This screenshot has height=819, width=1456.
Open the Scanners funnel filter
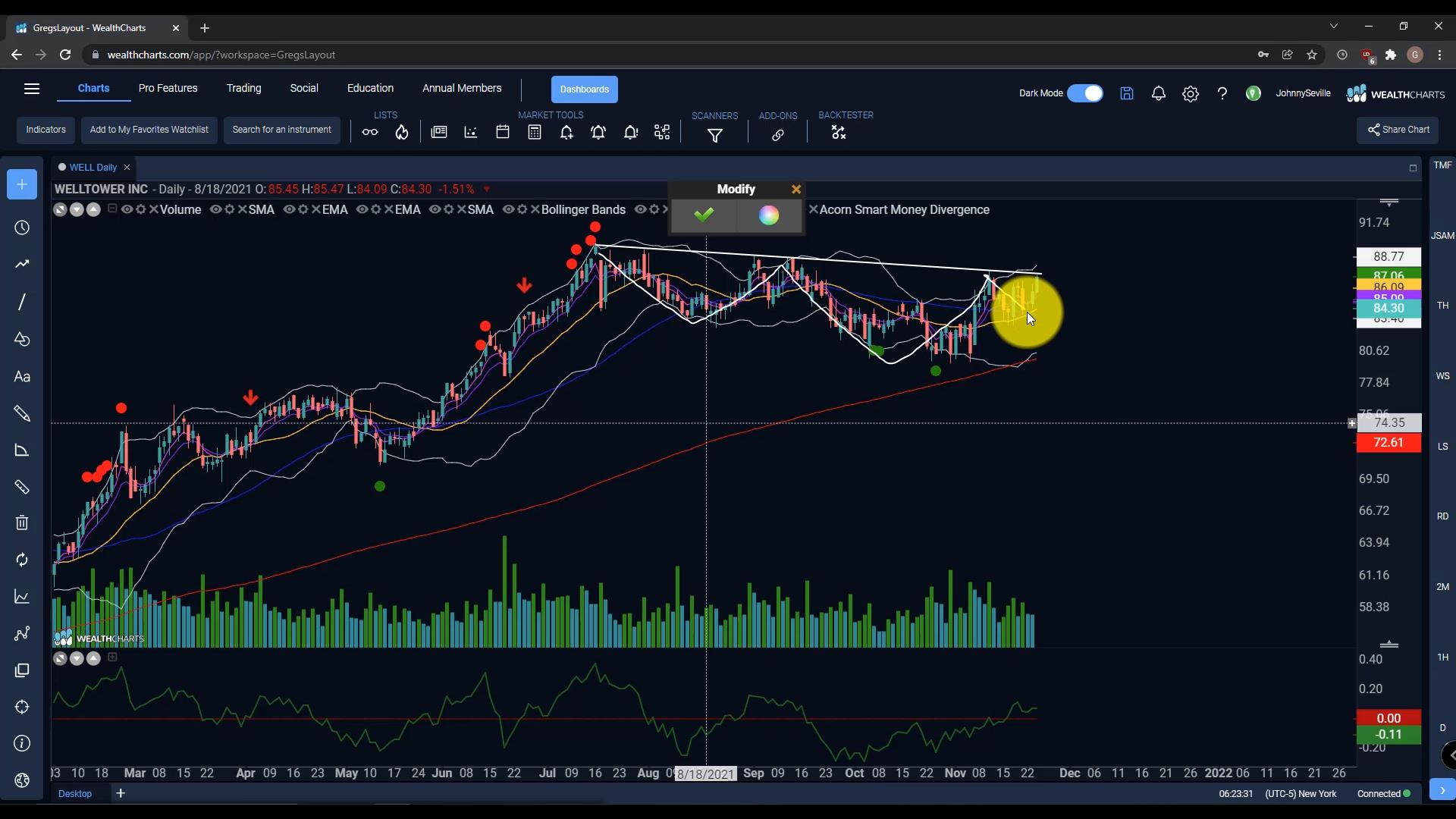pyautogui.click(x=715, y=136)
